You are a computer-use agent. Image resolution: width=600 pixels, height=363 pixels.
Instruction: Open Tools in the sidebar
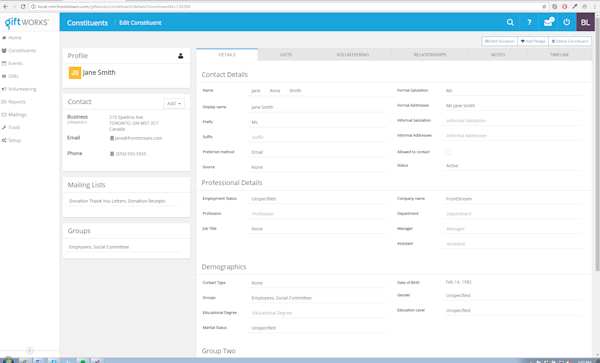tap(14, 127)
